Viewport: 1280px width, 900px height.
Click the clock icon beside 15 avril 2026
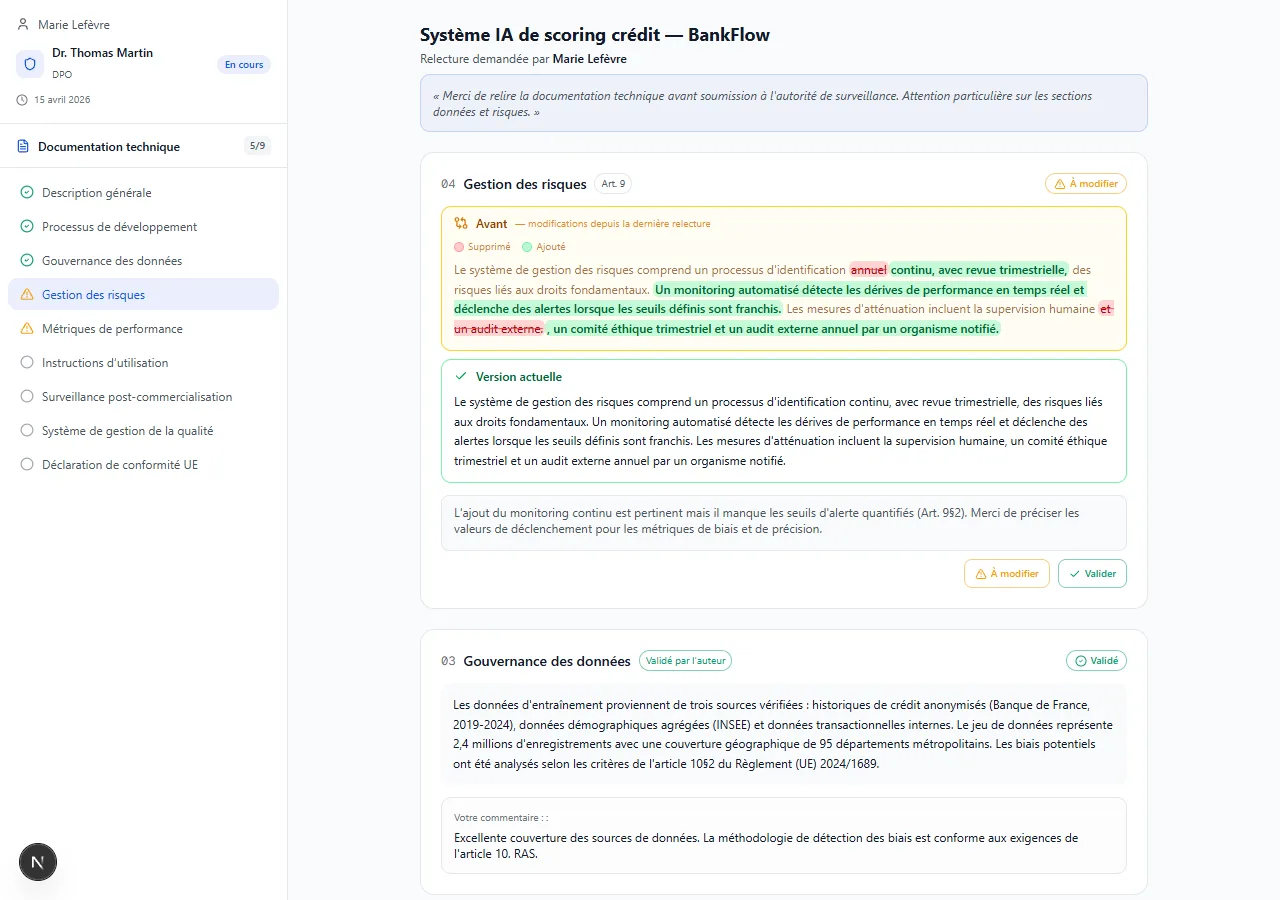22,100
